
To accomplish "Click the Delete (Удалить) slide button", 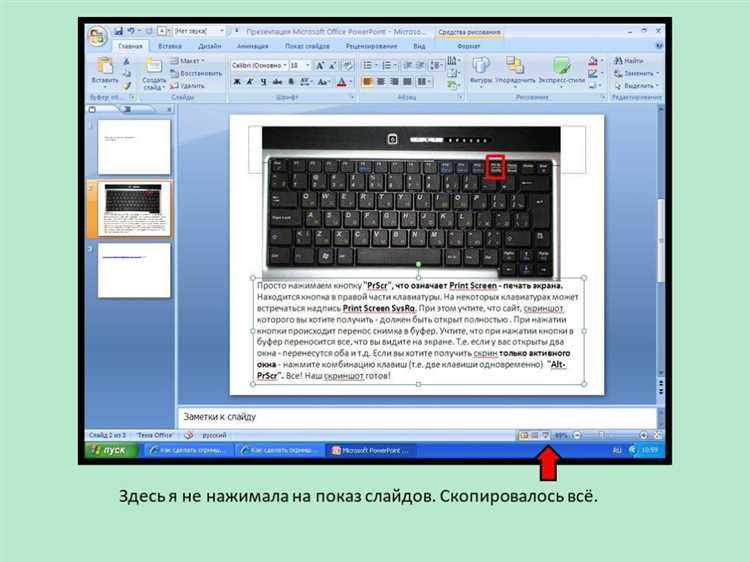I will [x=187, y=86].
